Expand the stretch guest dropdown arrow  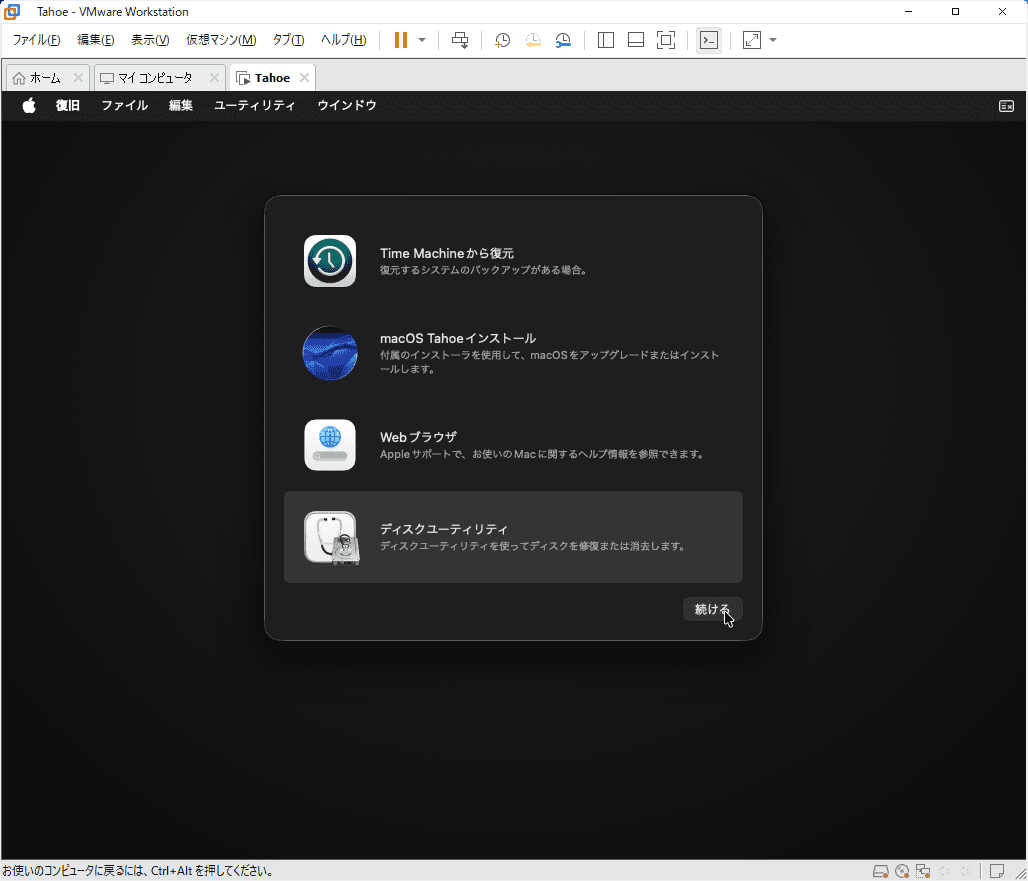point(773,40)
